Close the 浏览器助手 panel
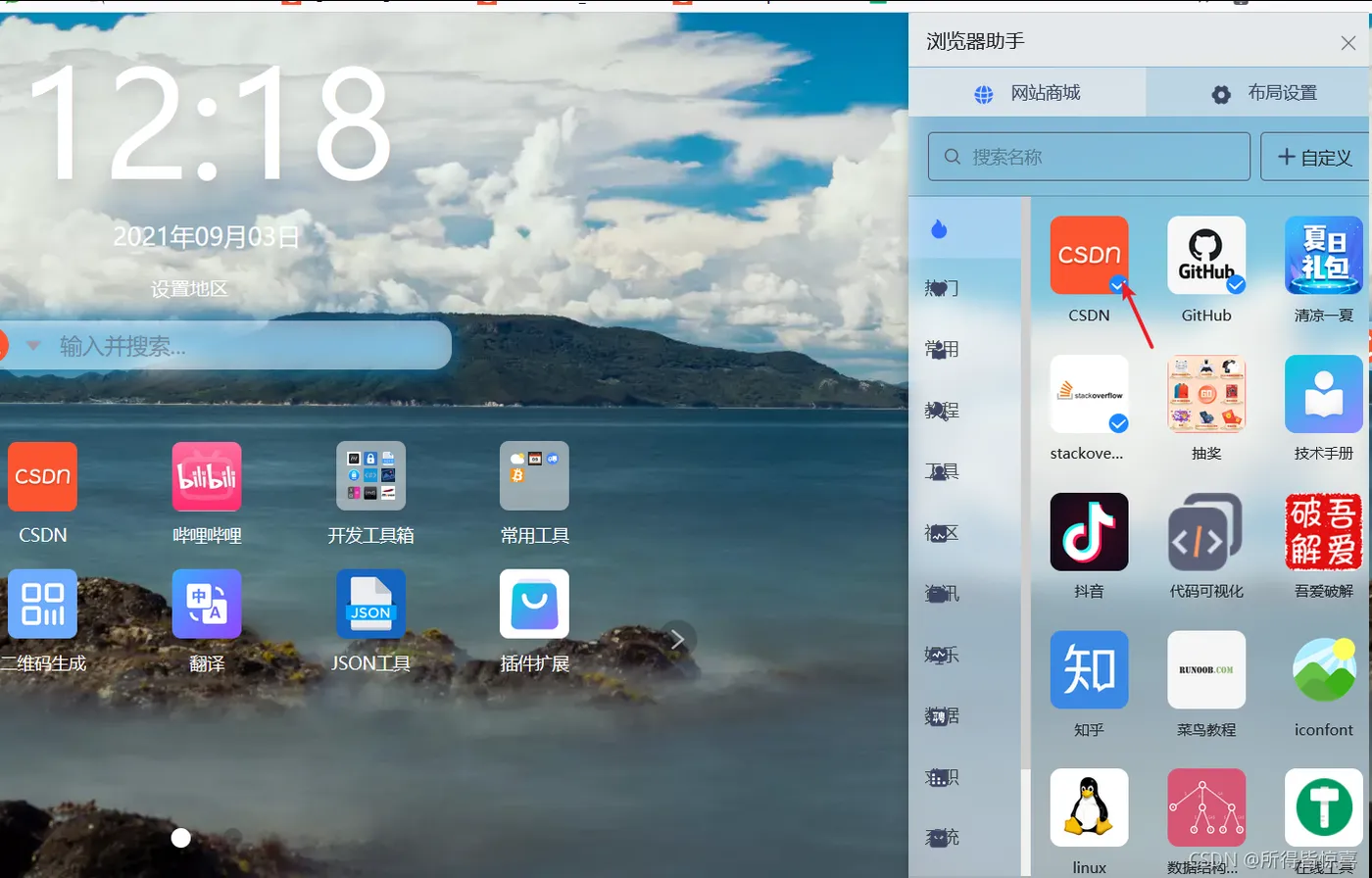The image size is (1372, 878). (1348, 42)
